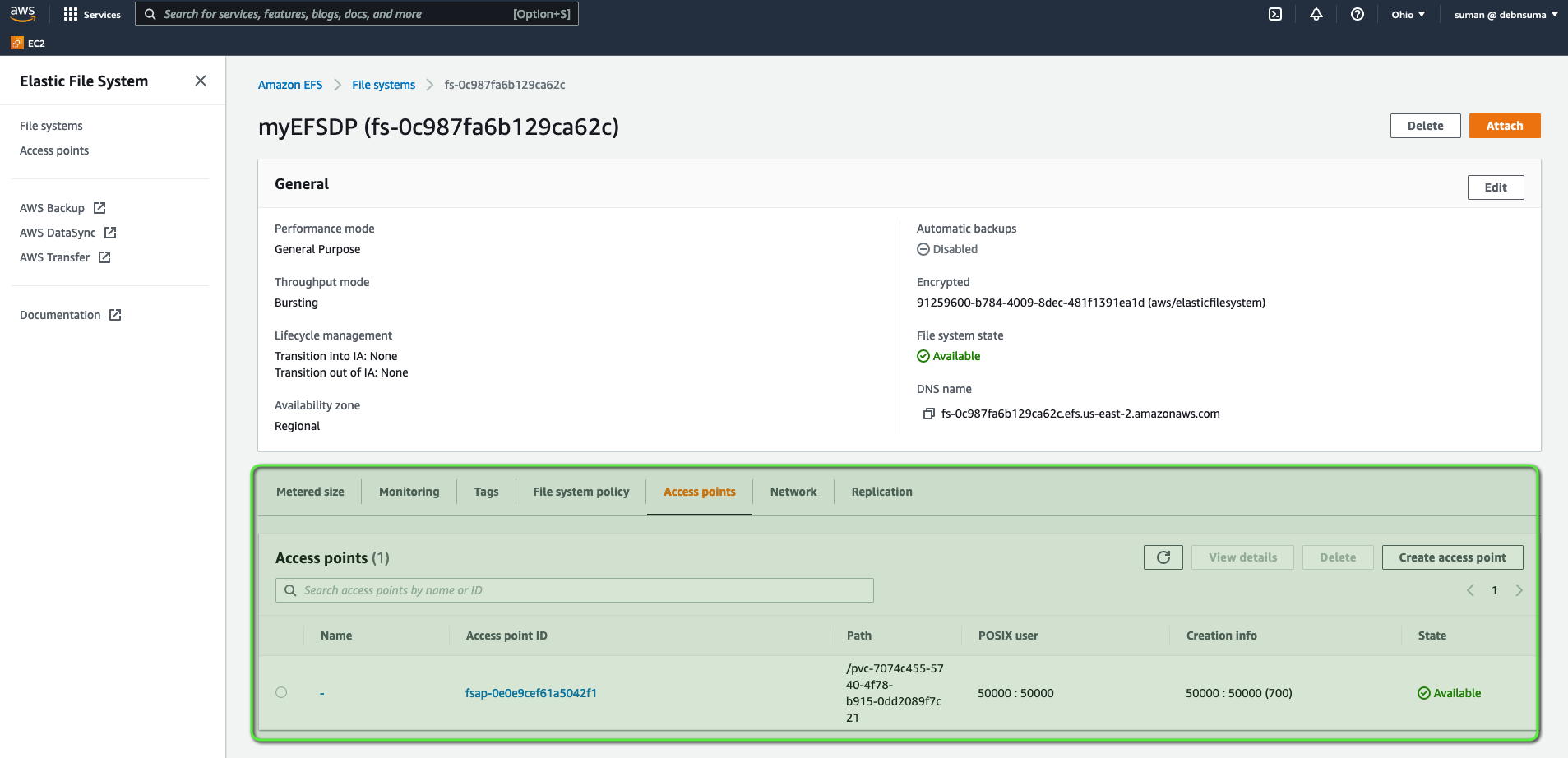Click the POSIX user column header

(x=1008, y=636)
